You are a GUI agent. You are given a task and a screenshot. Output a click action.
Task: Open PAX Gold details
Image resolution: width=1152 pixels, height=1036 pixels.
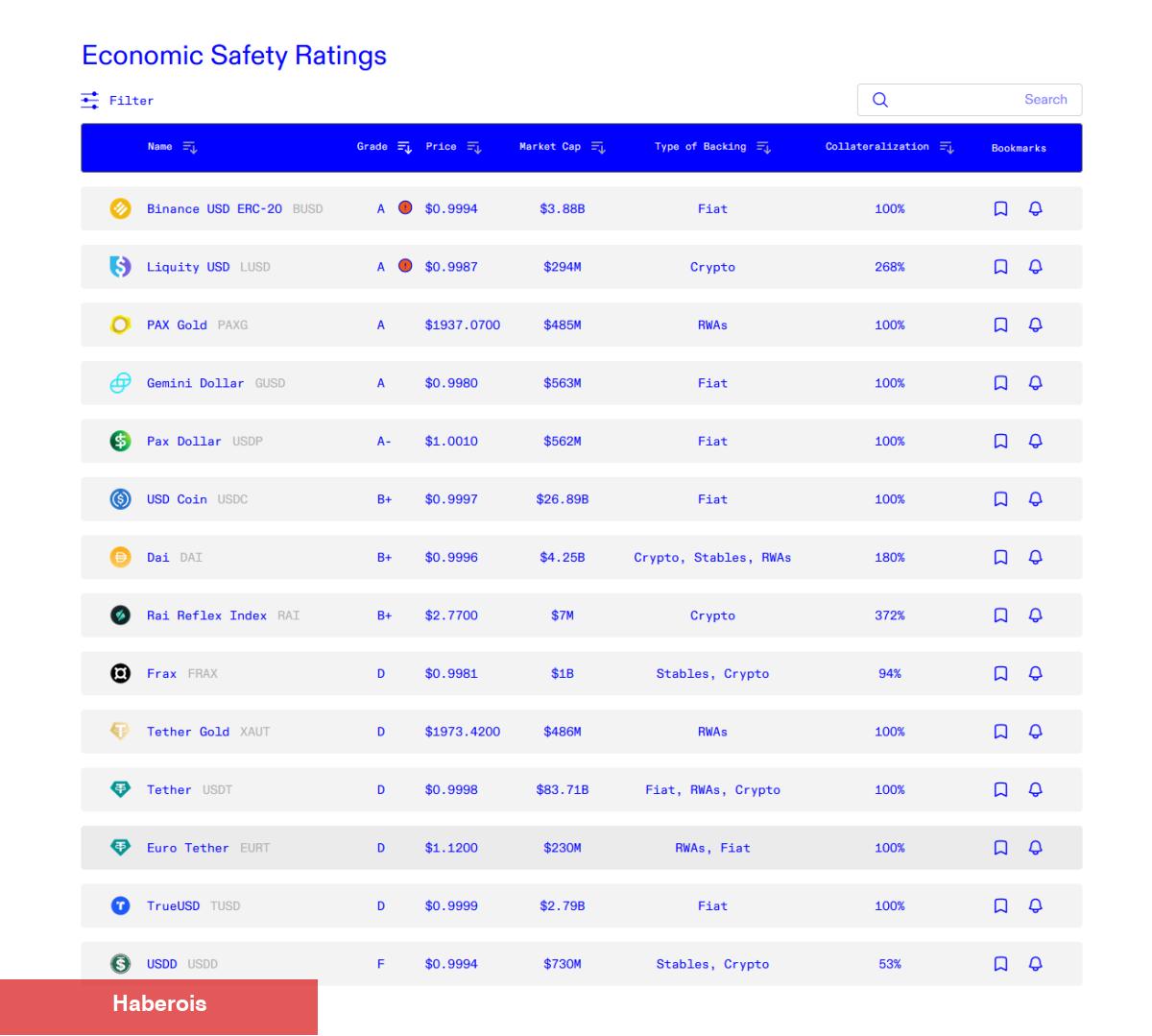581,325
